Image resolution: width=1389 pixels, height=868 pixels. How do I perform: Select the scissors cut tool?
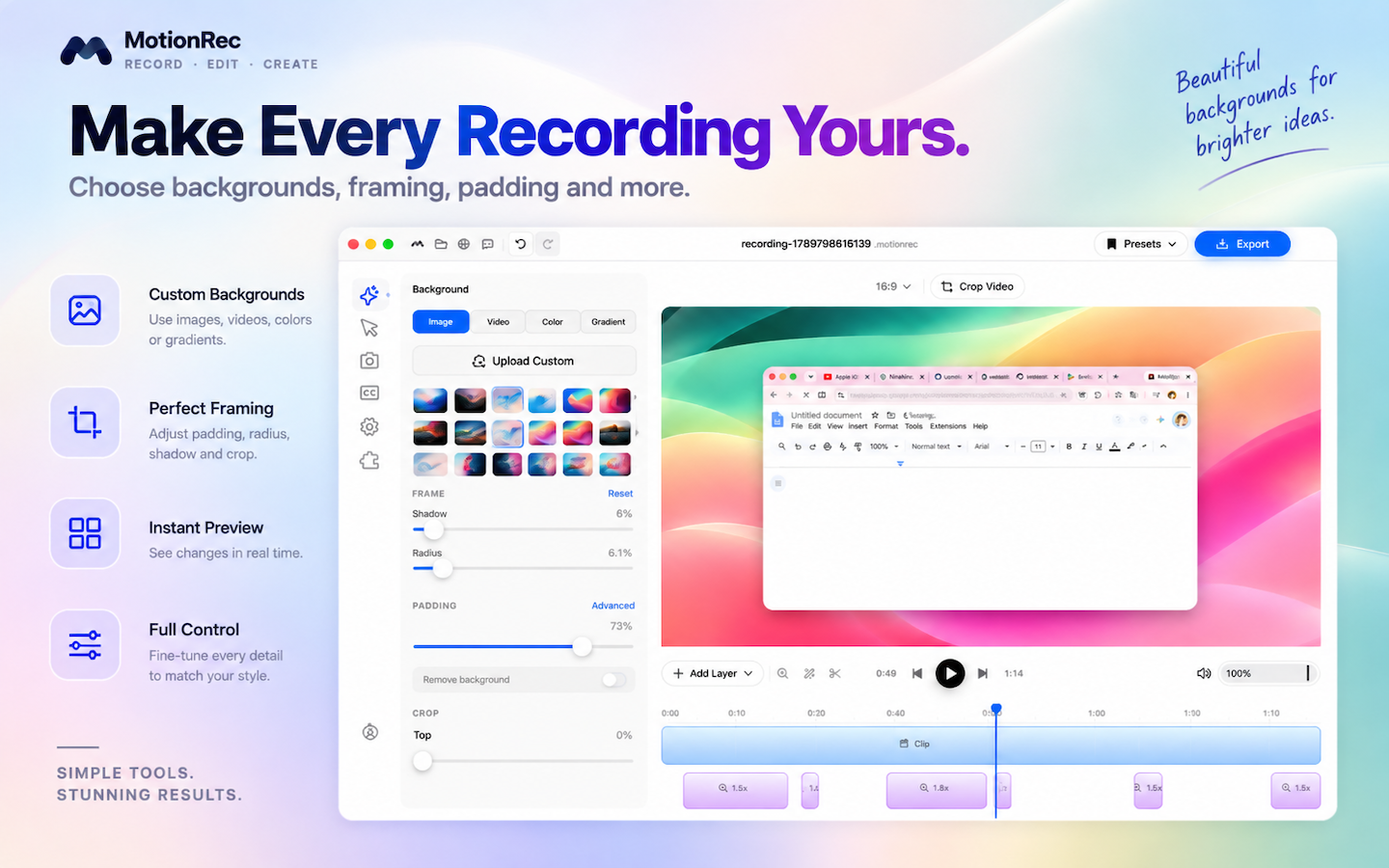(835, 673)
